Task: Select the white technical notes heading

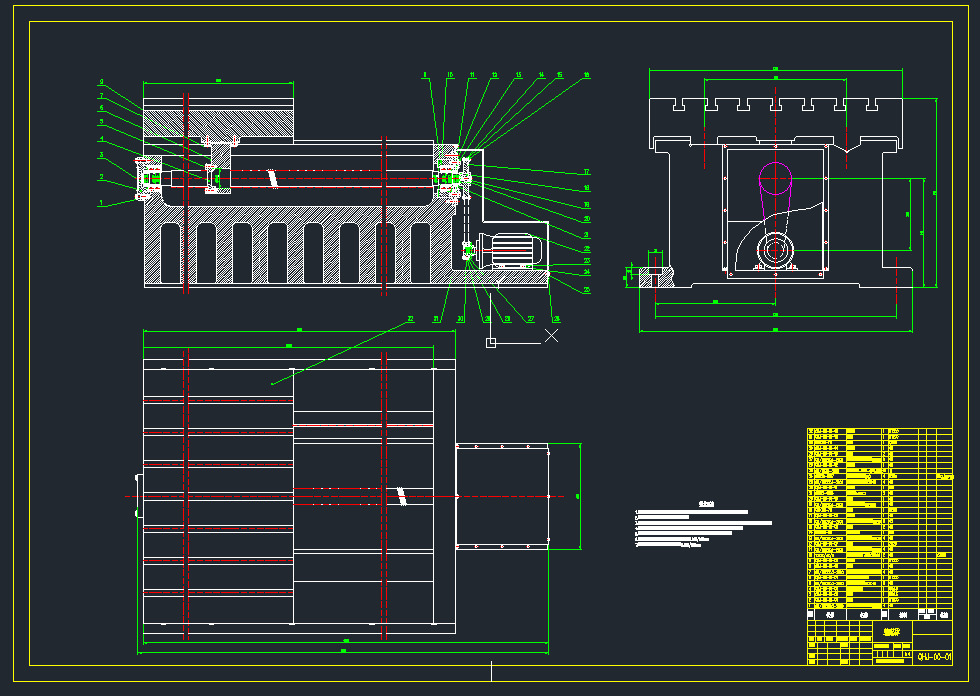Action: [706, 504]
